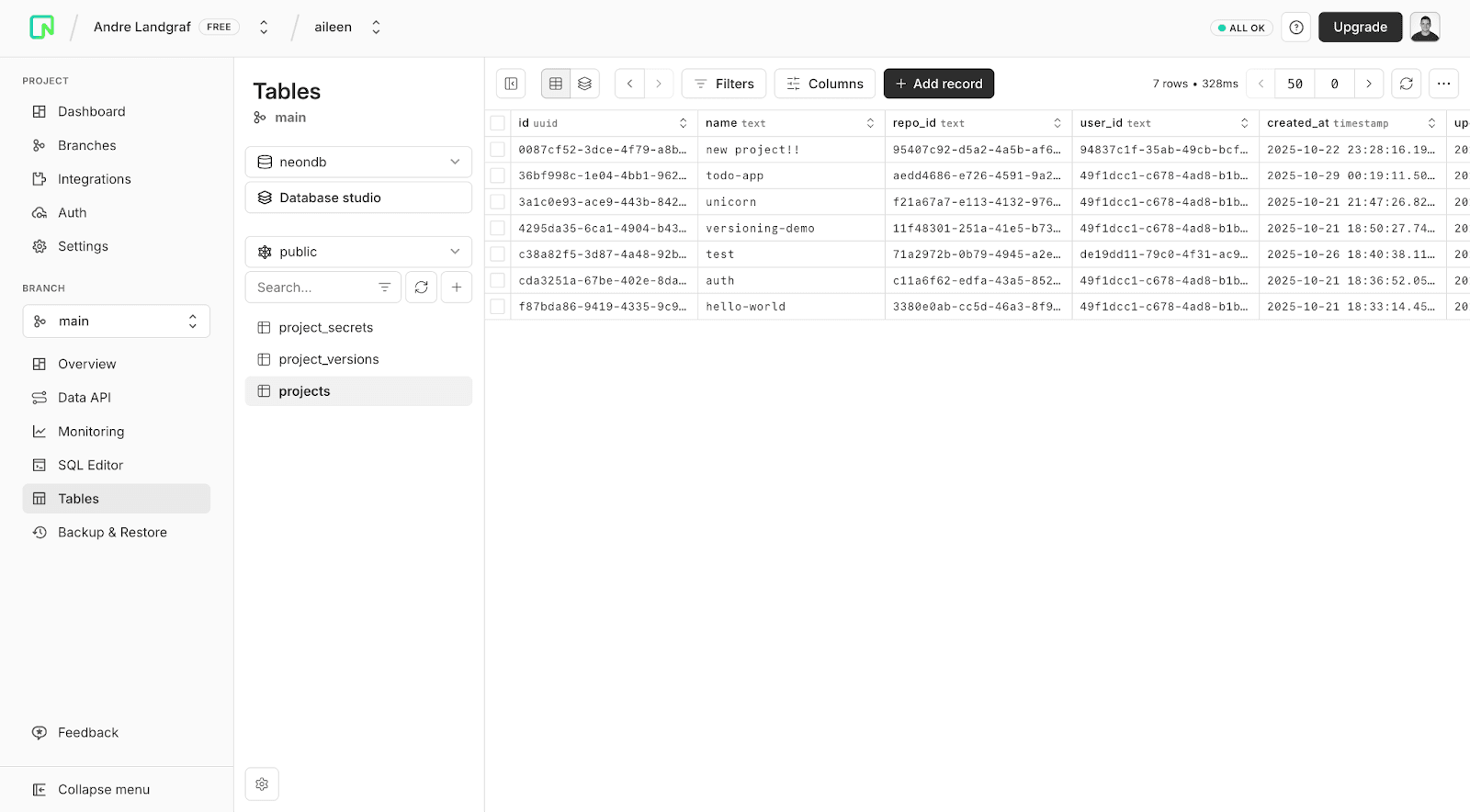The width and height of the screenshot is (1470, 812).
Task: Click the Neon logo icon
Action: tap(41, 28)
